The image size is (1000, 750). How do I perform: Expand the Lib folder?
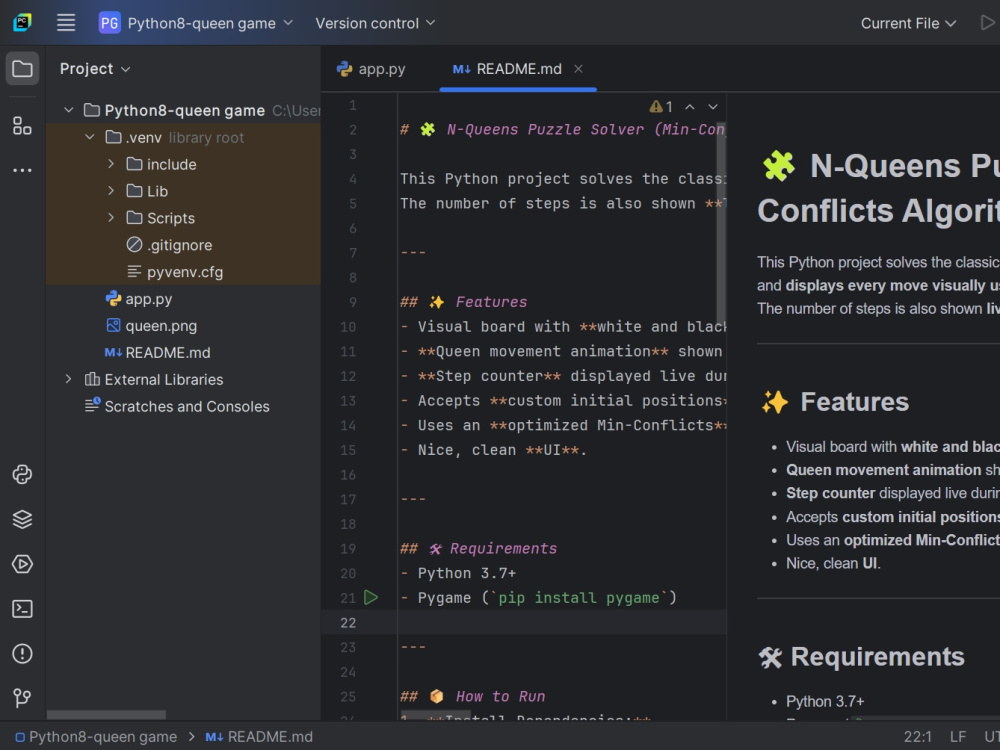point(111,191)
